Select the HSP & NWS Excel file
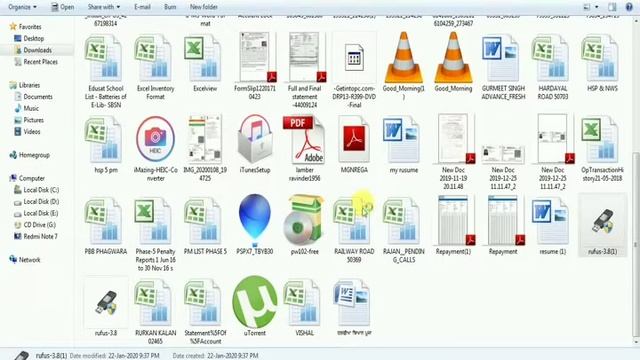640x360 pixels. coord(602,63)
